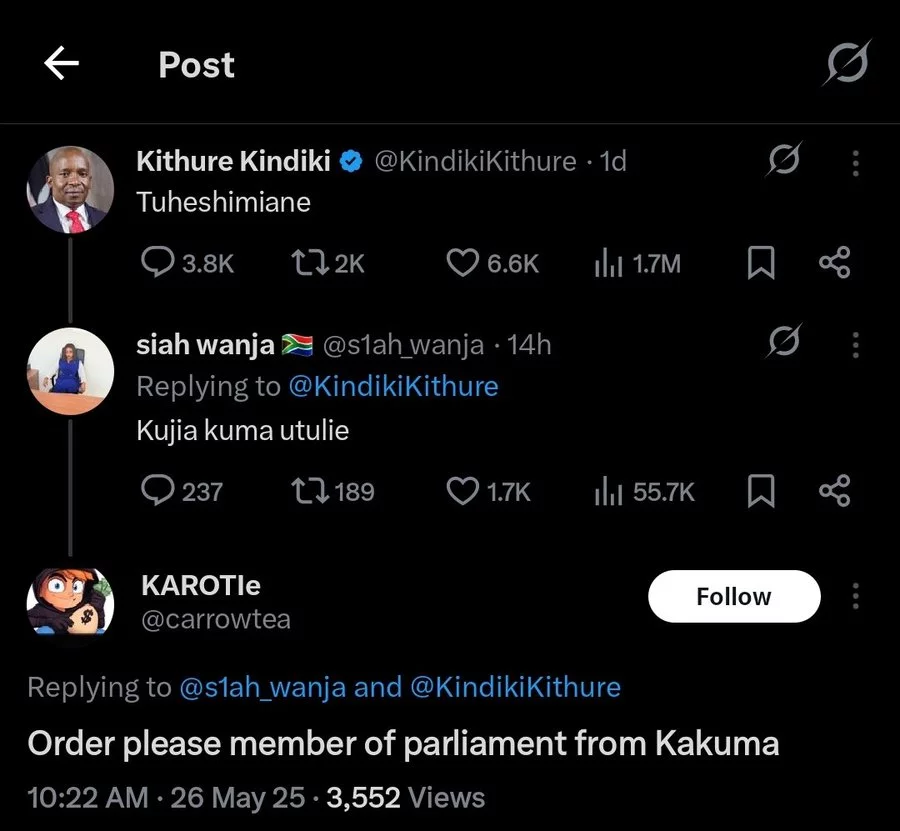Like Kithure Kindiki's post
Screen dimensions: 900x831
pos(461,263)
